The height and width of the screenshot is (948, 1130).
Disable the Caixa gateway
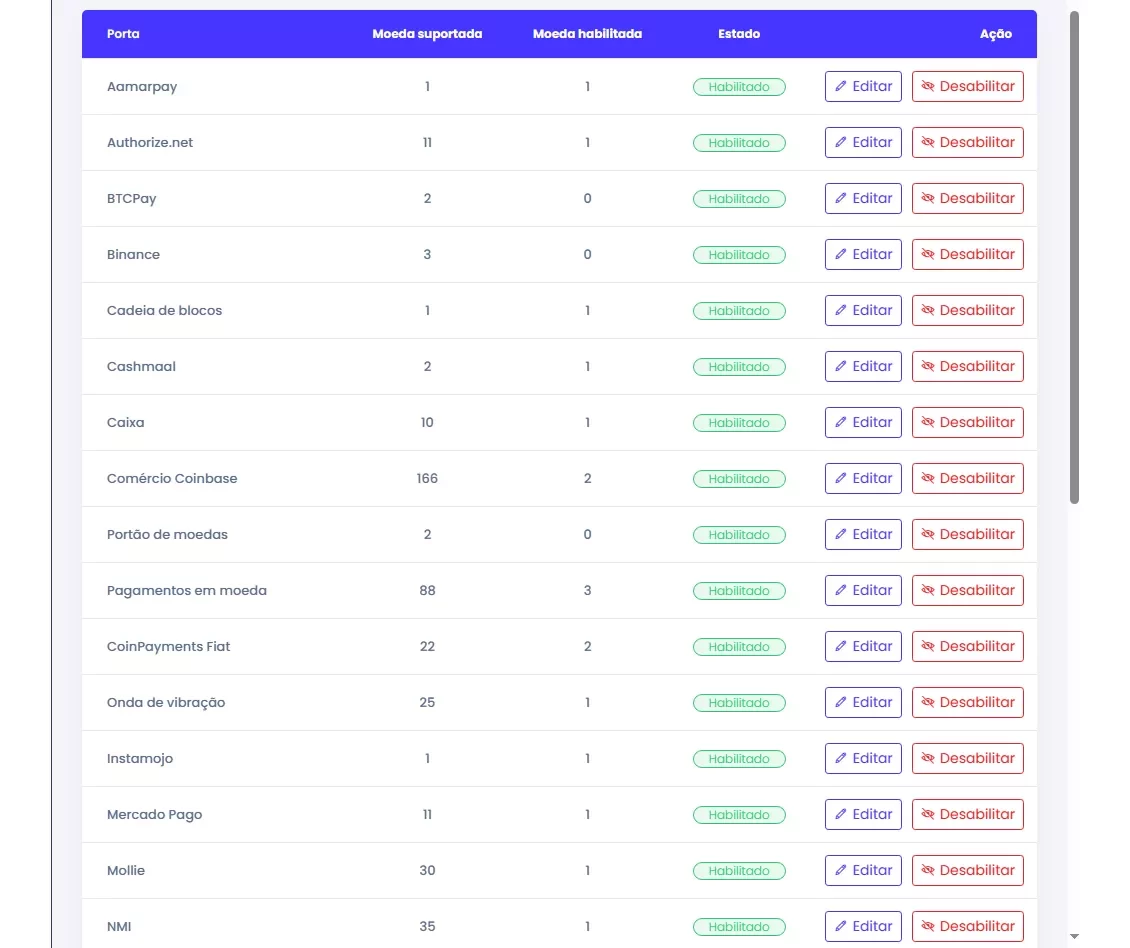(x=967, y=423)
